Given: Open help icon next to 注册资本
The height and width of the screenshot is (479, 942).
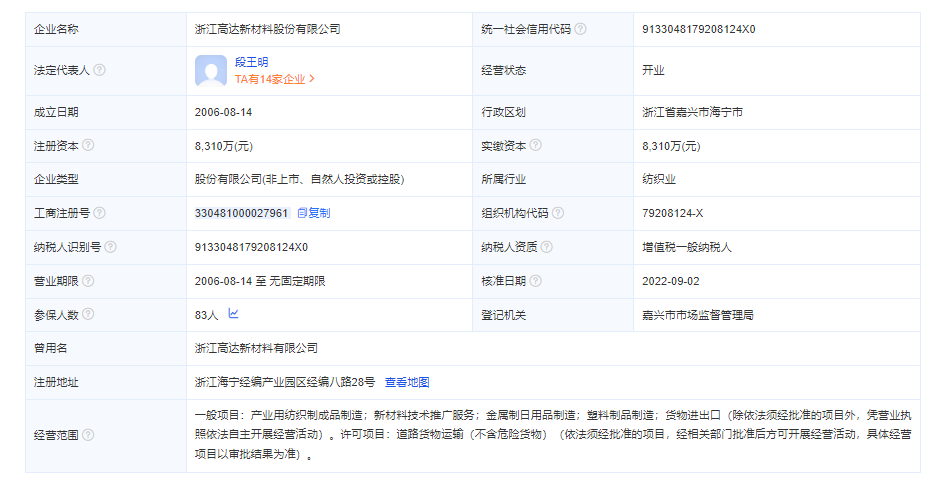Looking at the screenshot, I should (88, 145).
